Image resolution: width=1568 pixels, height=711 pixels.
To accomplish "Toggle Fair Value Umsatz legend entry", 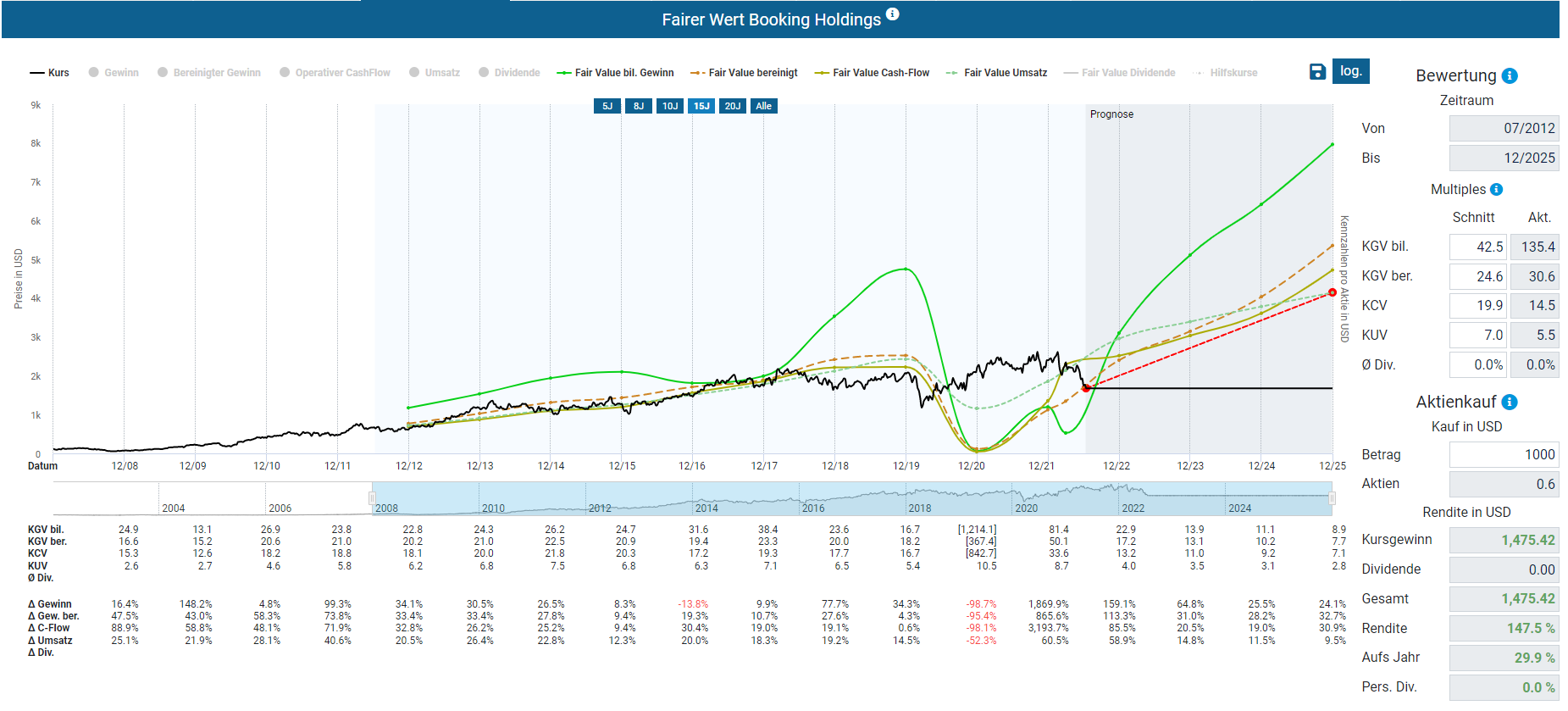I will (x=996, y=73).
